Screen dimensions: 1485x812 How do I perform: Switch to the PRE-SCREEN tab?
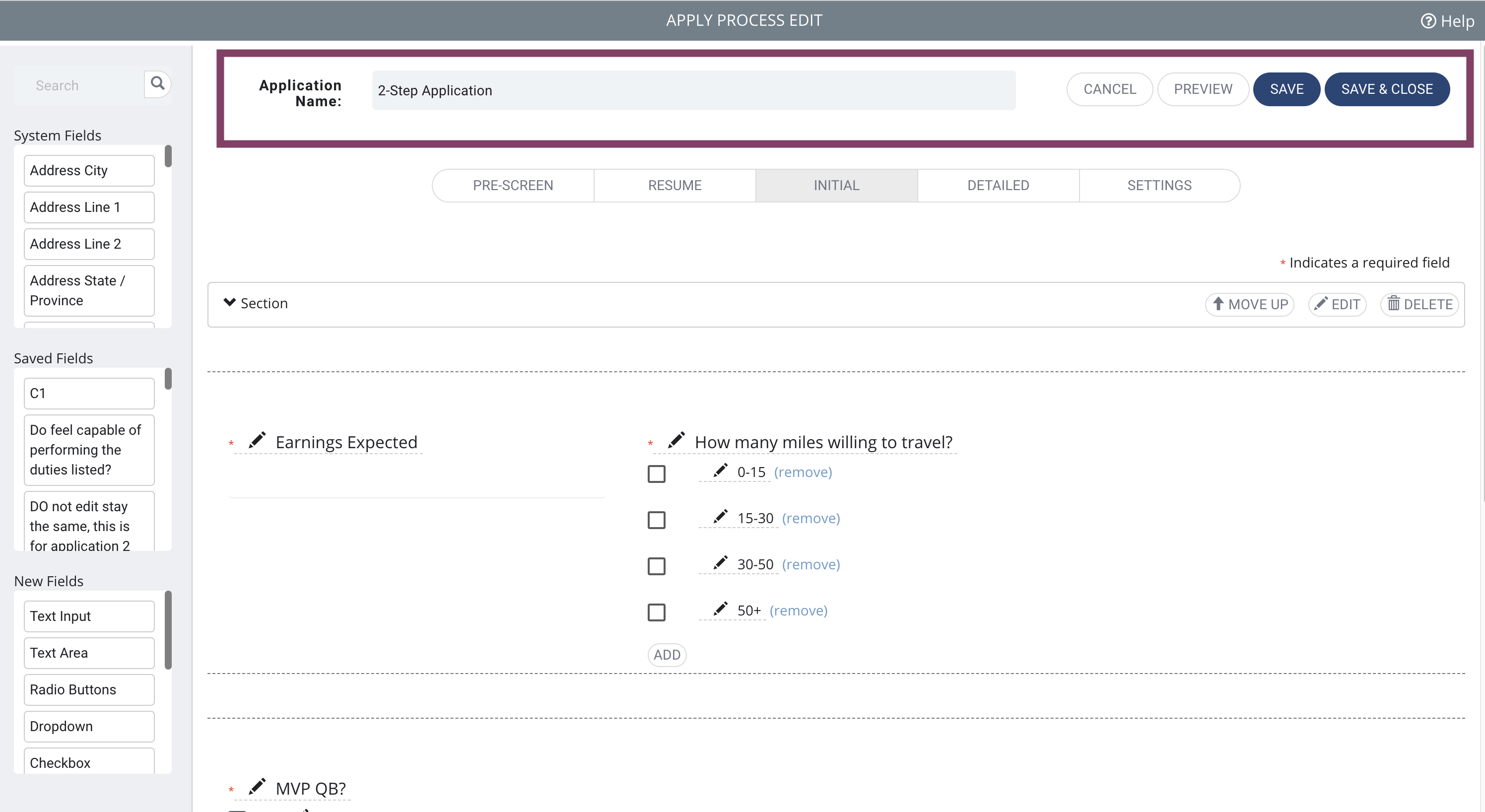click(513, 186)
